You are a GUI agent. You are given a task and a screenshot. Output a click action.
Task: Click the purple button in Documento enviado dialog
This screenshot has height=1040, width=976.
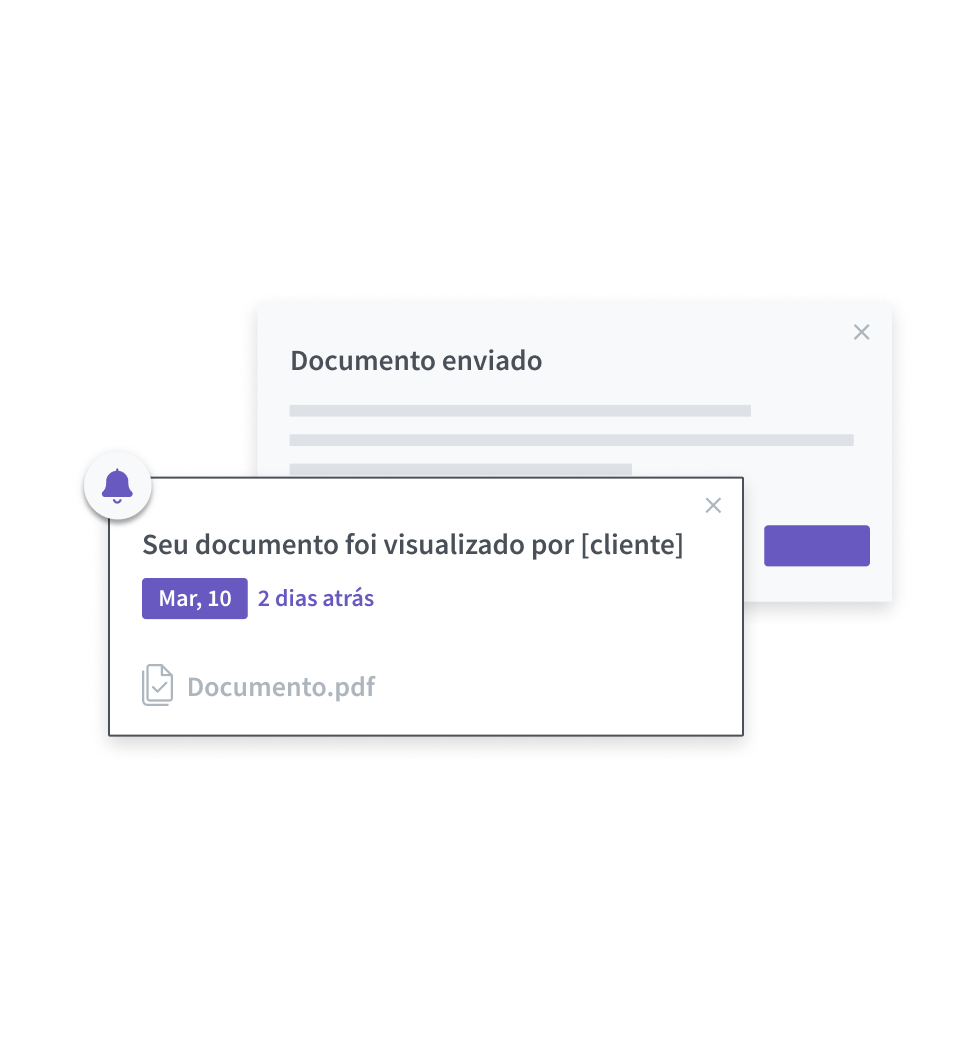tap(817, 546)
